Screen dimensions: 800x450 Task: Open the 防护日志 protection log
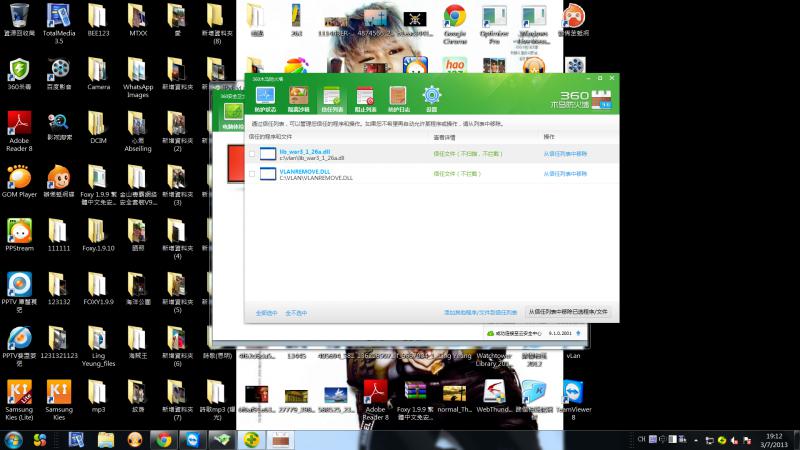[398, 98]
